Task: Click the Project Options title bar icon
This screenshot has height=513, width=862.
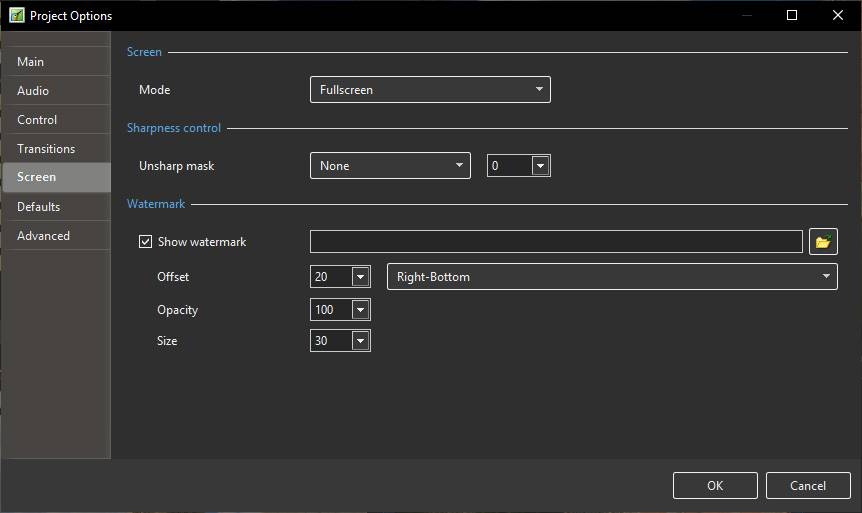Action: (16, 15)
